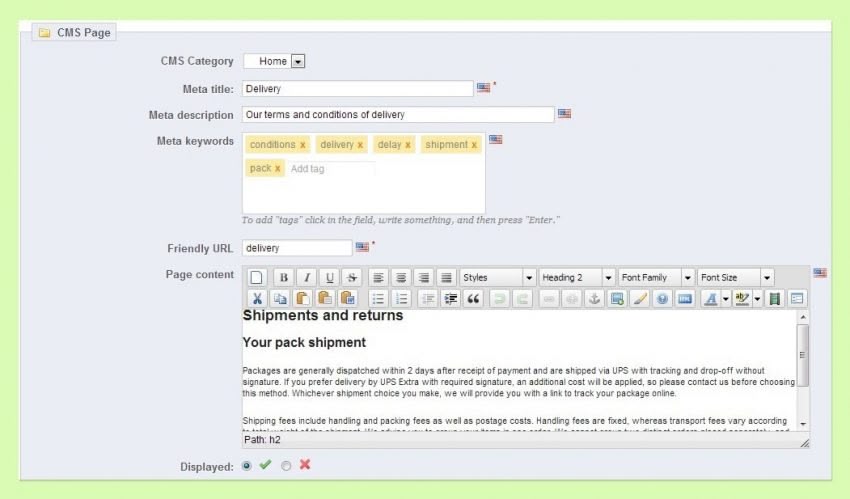Remove the 'delay' keyword tag
The width and height of the screenshot is (850, 499).
(408, 145)
